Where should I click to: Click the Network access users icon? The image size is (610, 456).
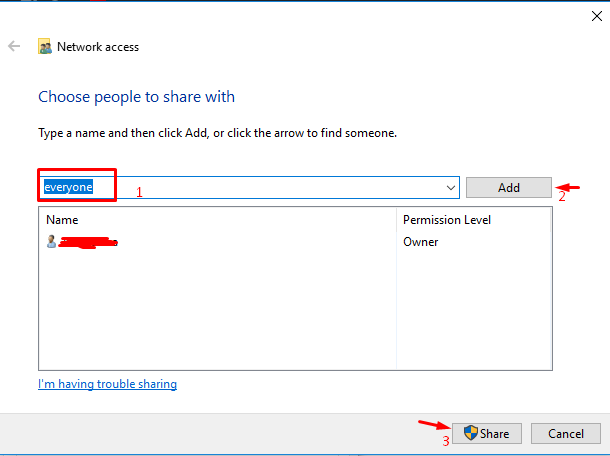tap(45, 46)
